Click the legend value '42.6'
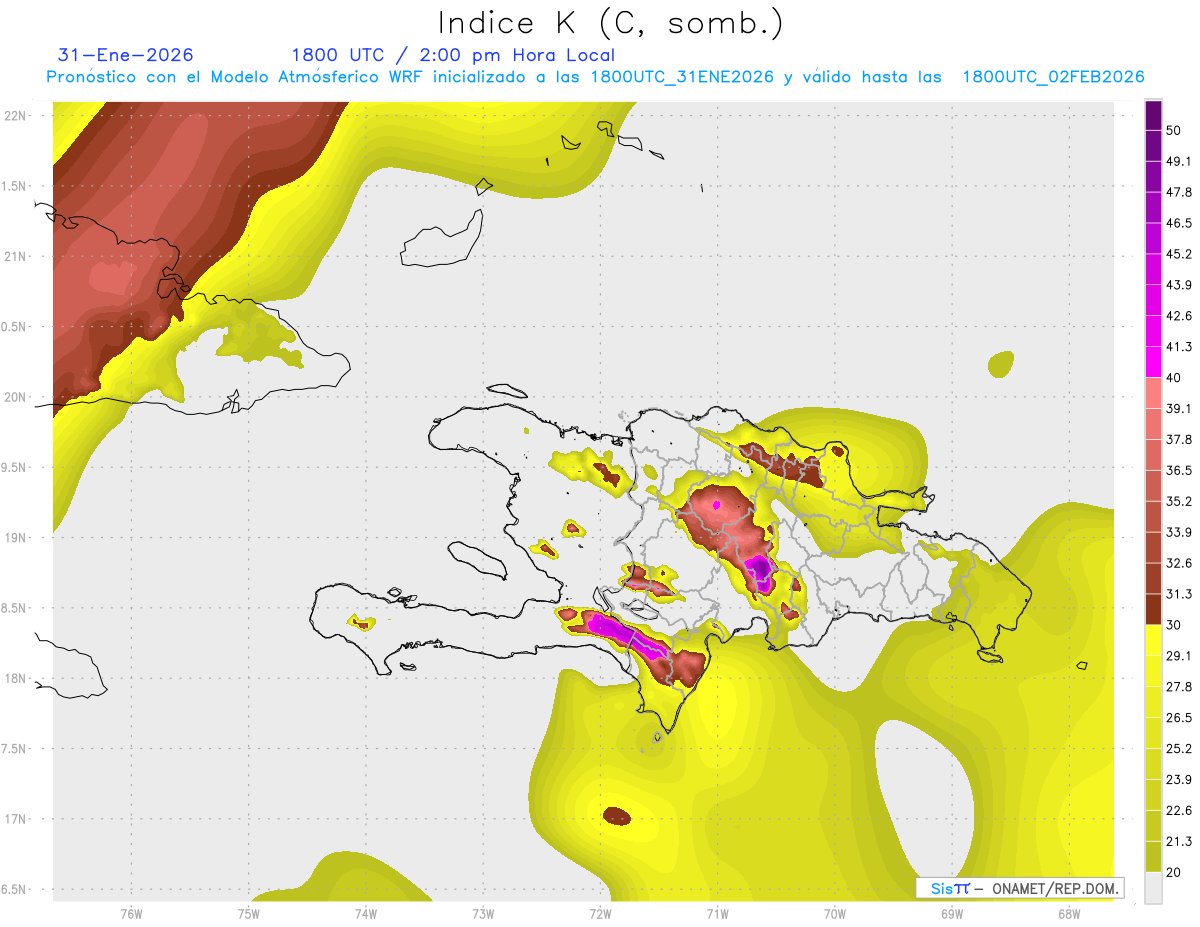 tap(1178, 316)
